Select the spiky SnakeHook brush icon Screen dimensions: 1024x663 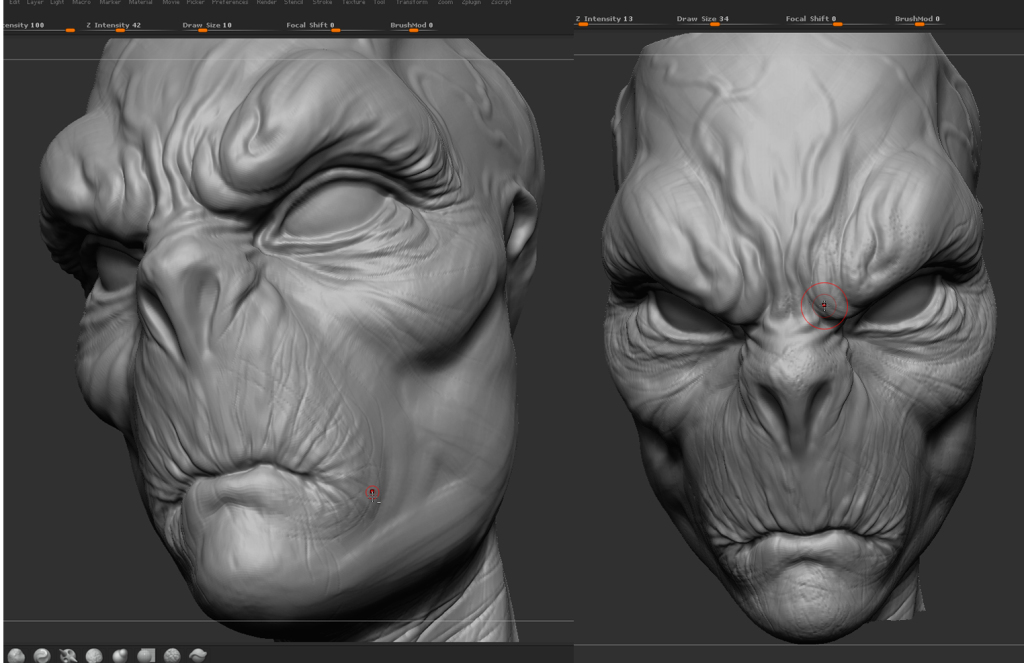[x=68, y=655]
